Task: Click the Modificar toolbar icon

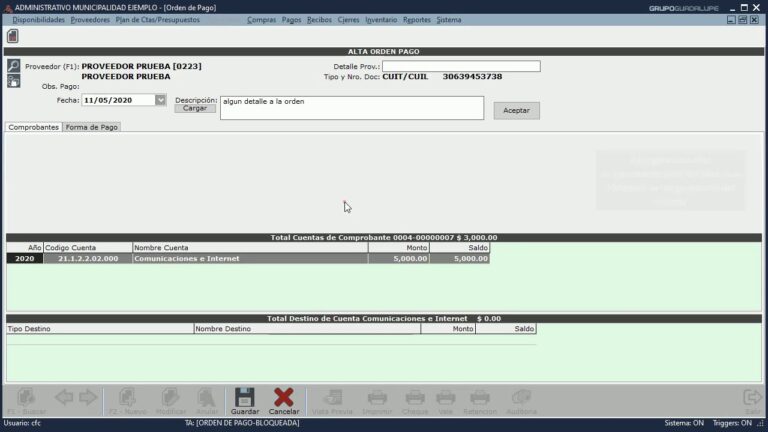Action: pos(170,397)
